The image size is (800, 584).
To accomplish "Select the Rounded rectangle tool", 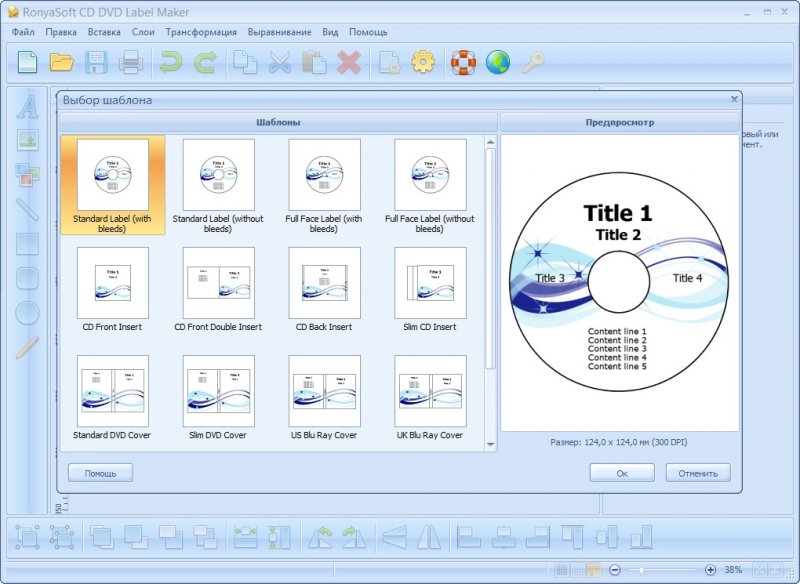I will (28, 278).
